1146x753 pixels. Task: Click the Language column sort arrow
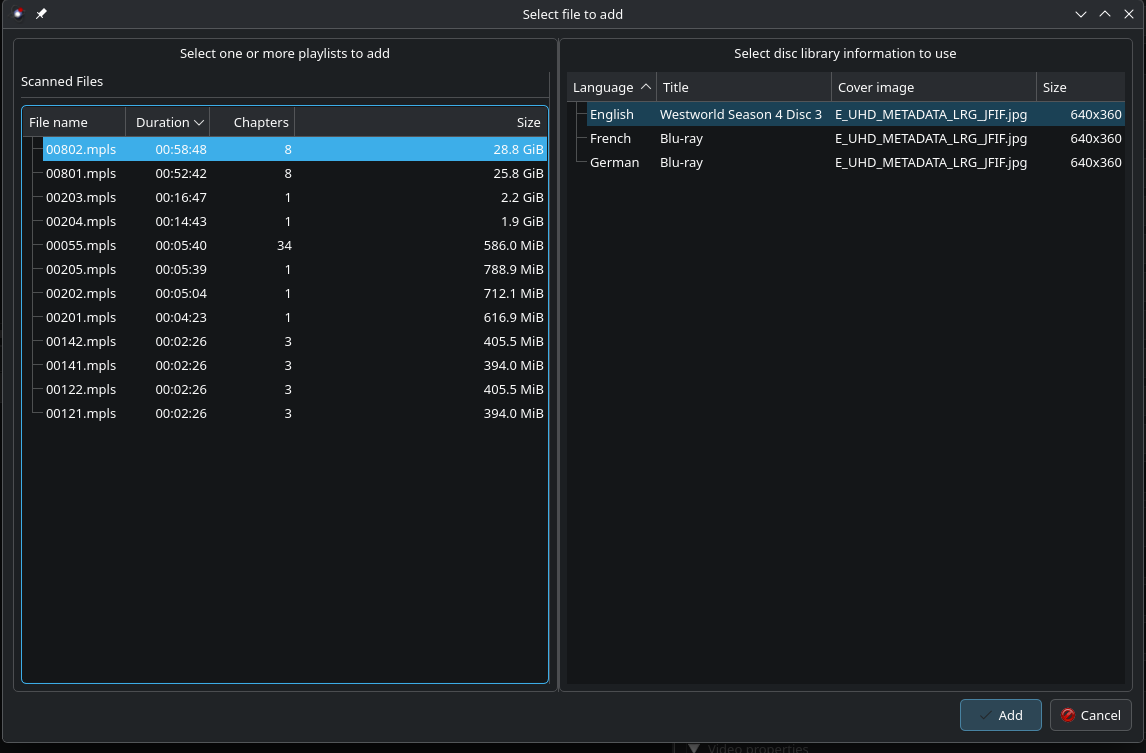click(645, 88)
